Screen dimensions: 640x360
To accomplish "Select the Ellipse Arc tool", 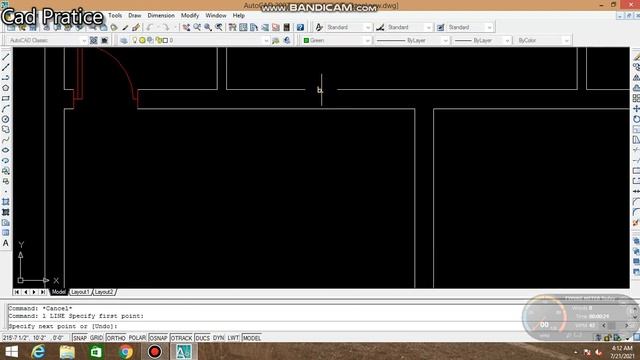I will click(x=6, y=161).
